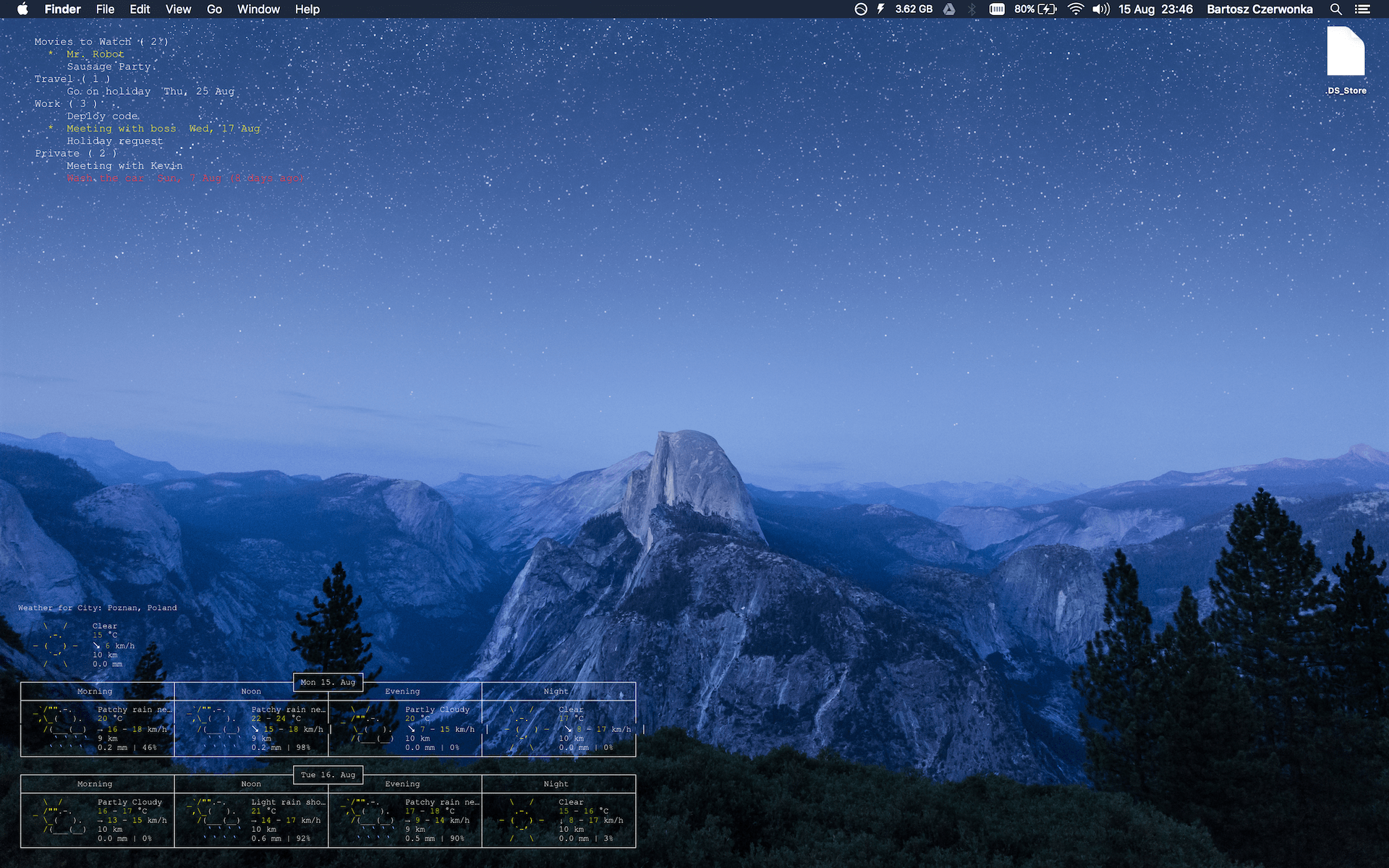
Task: Click the memory bars icon in menu bar
Action: coord(997,9)
